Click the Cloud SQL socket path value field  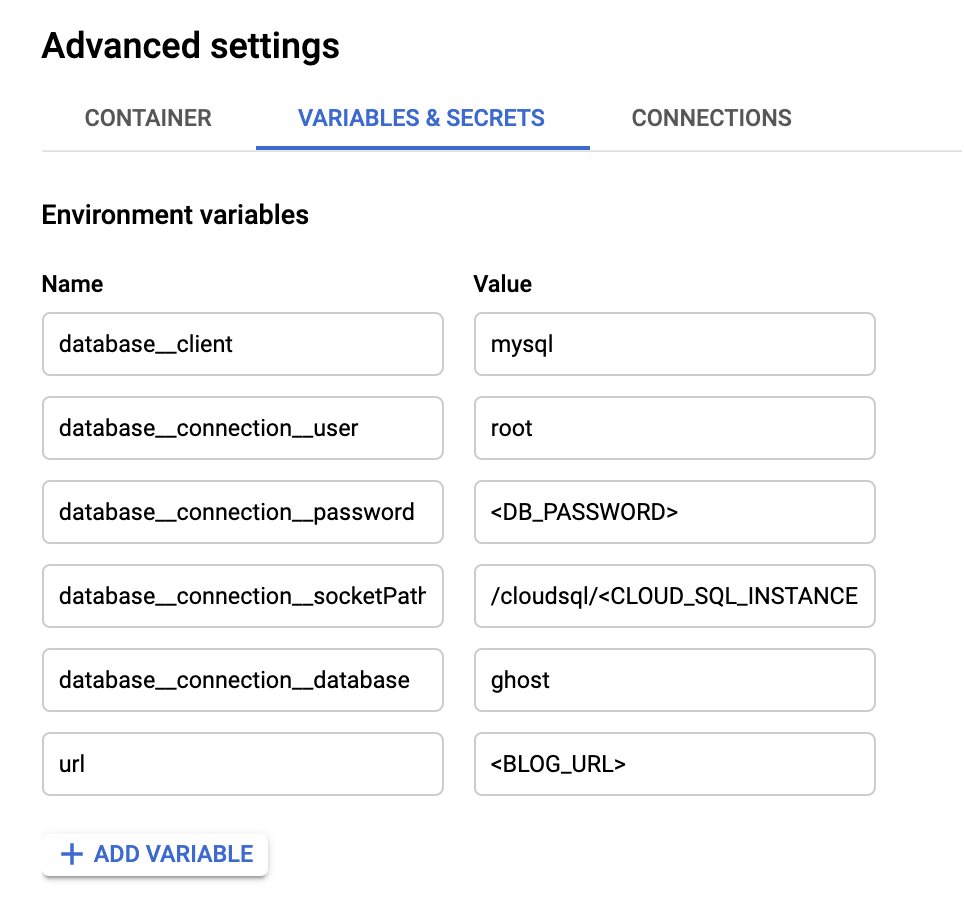(x=674, y=596)
